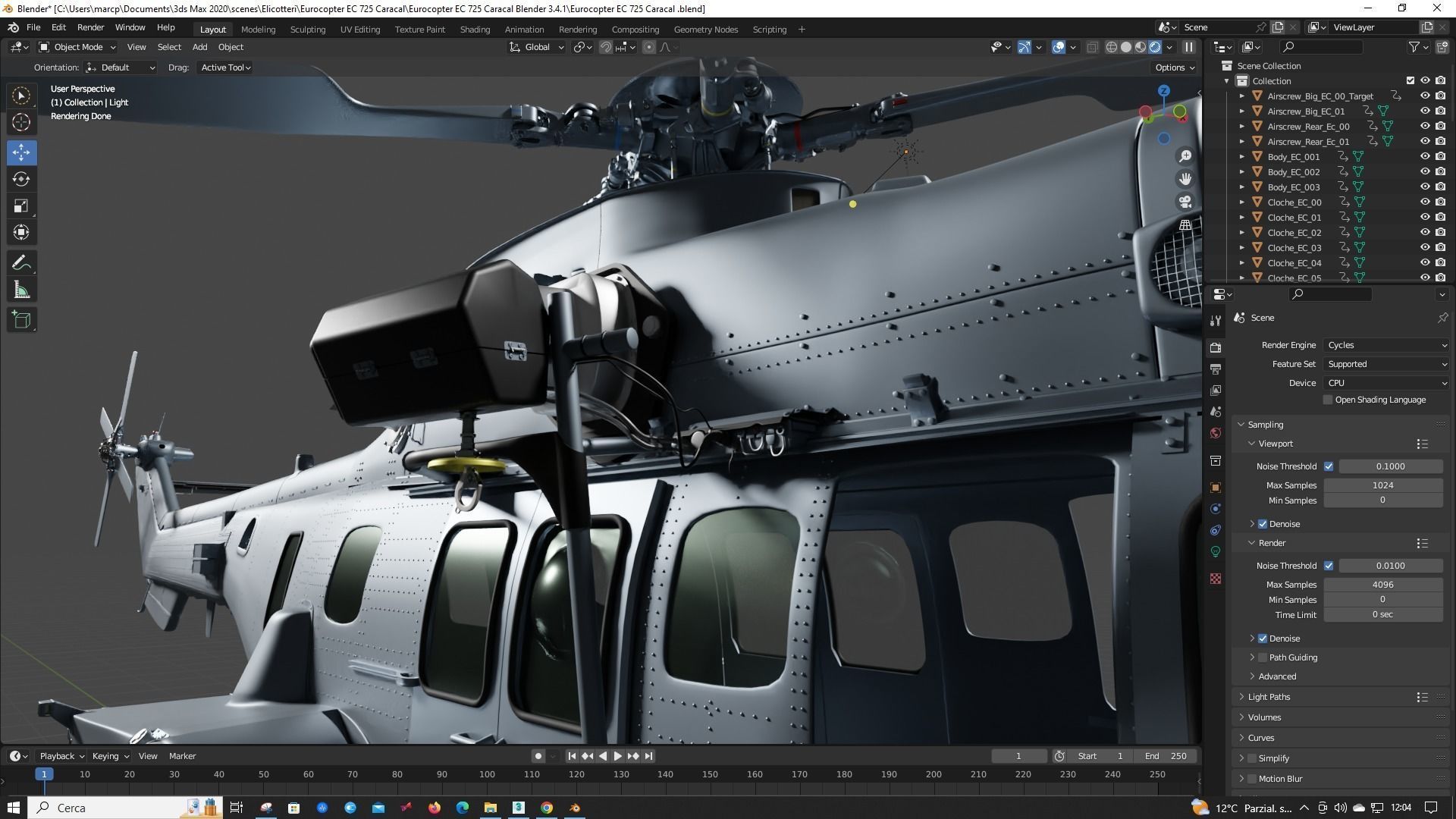Enable Open Shading Language checkbox
The image size is (1456, 819).
tap(1328, 400)
